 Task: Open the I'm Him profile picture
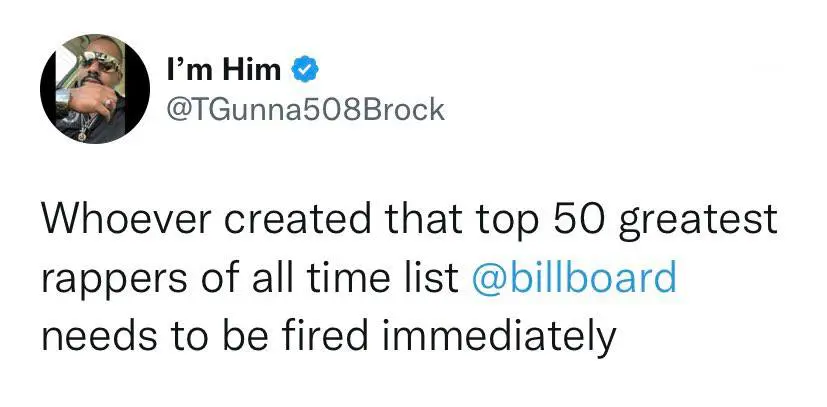[87, 88]
